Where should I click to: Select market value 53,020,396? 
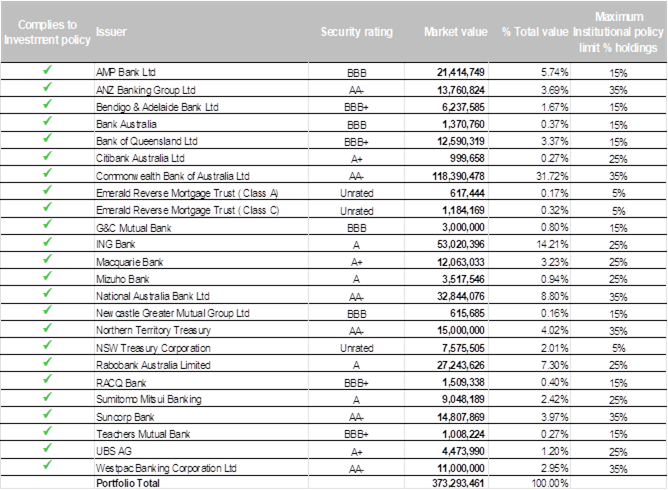point(461,244)
